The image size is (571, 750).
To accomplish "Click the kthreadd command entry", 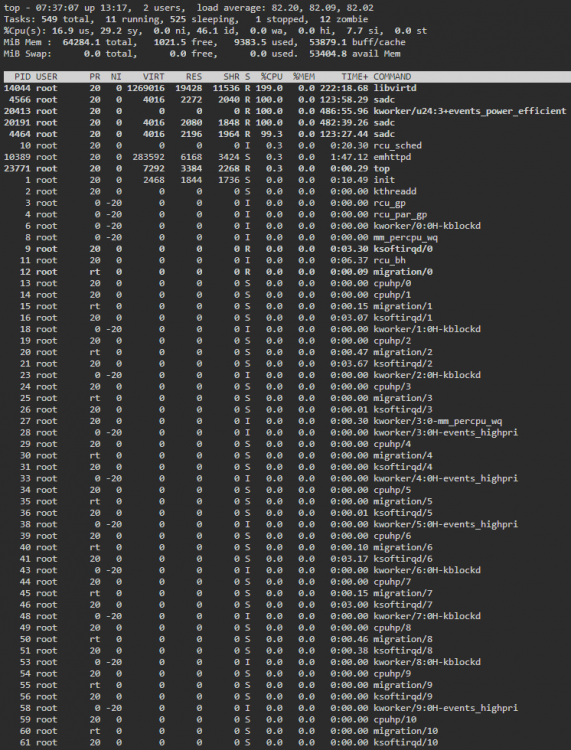I will point(395,191).
